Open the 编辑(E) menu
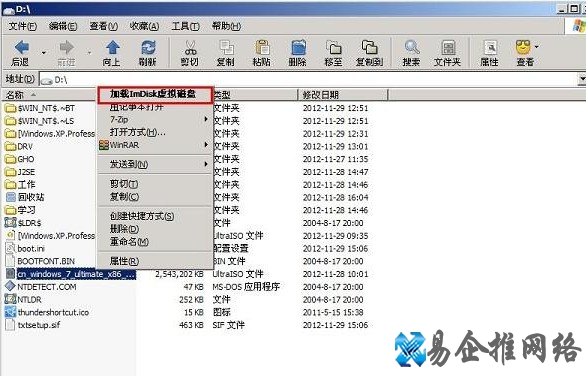This screenshot has width=586, height=376. pyautogui.click(x=63, y=26)
